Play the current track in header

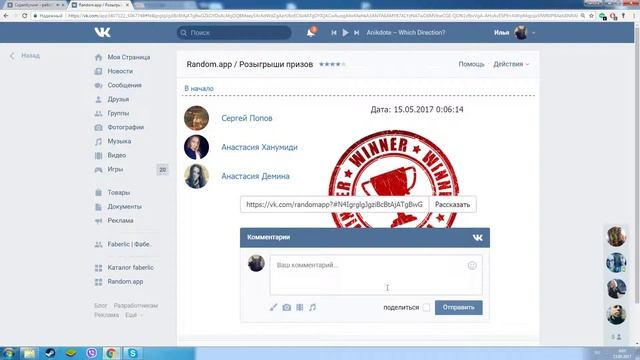[345, 33]
